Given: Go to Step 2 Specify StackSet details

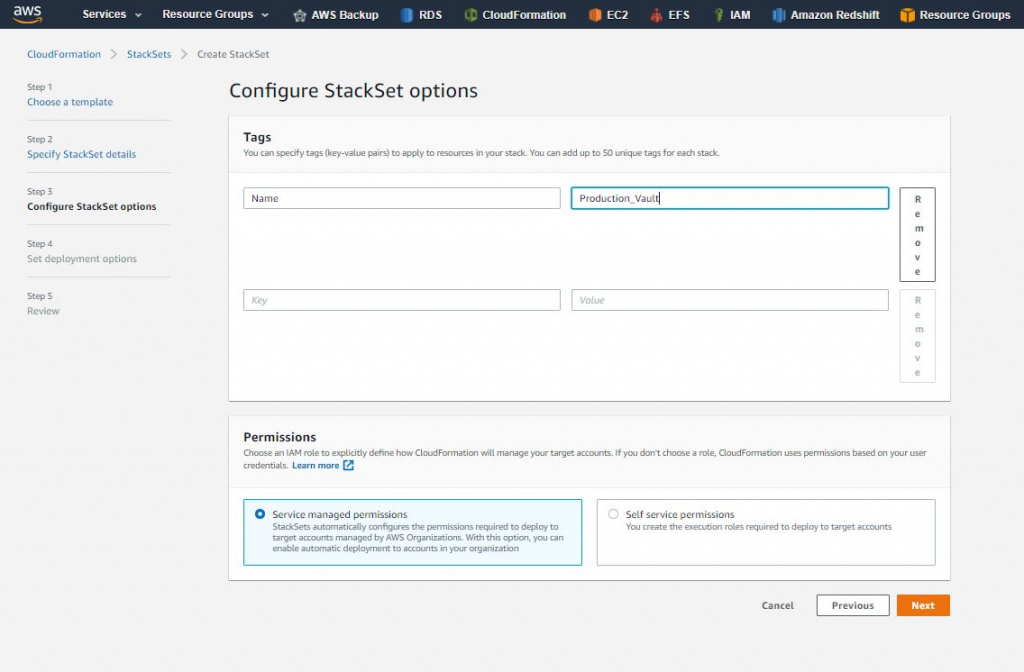Looking at the screenshot, I should coord(81,154).
